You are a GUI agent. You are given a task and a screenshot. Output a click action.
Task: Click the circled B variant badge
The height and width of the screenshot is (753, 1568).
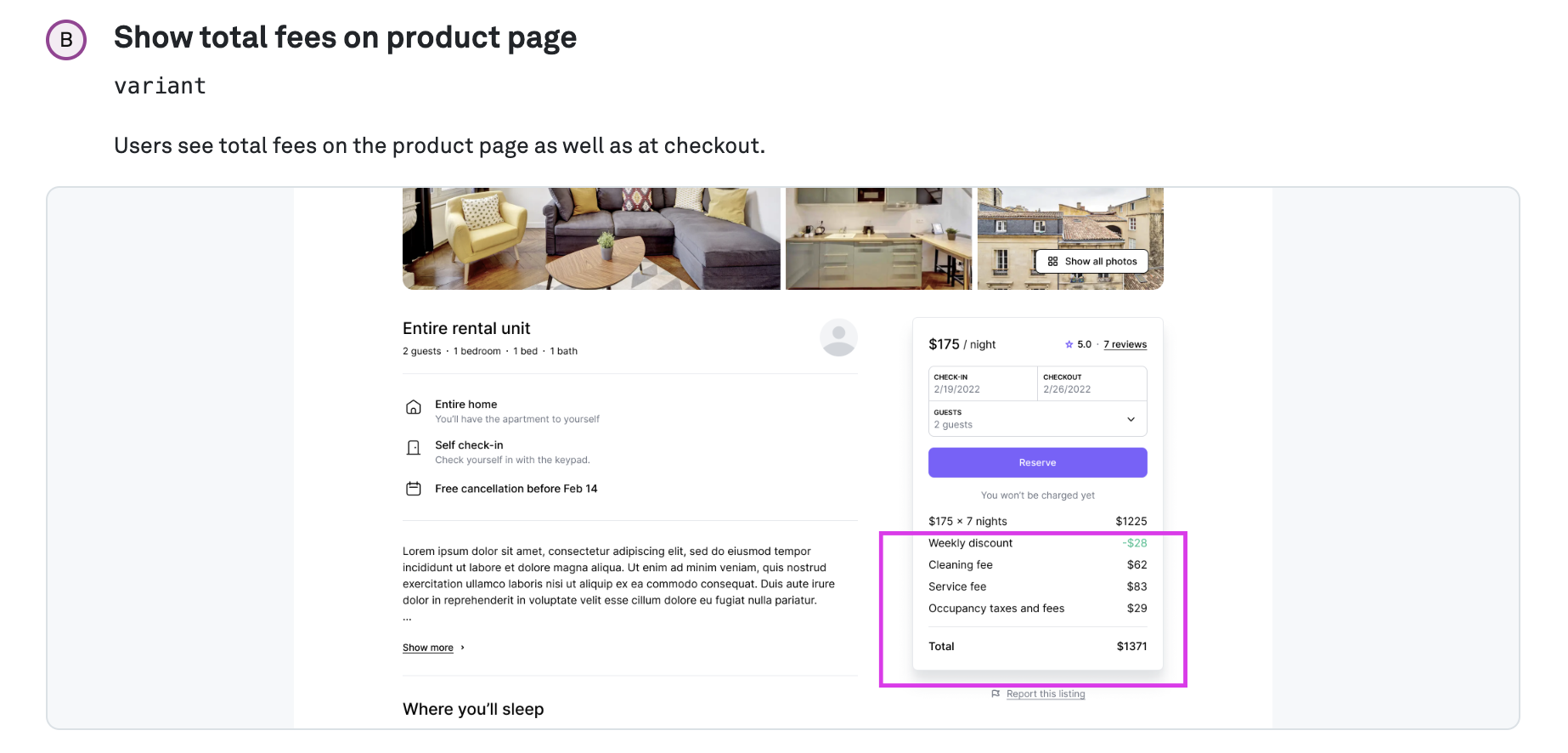pyautogui.click(x=66, y=40)
